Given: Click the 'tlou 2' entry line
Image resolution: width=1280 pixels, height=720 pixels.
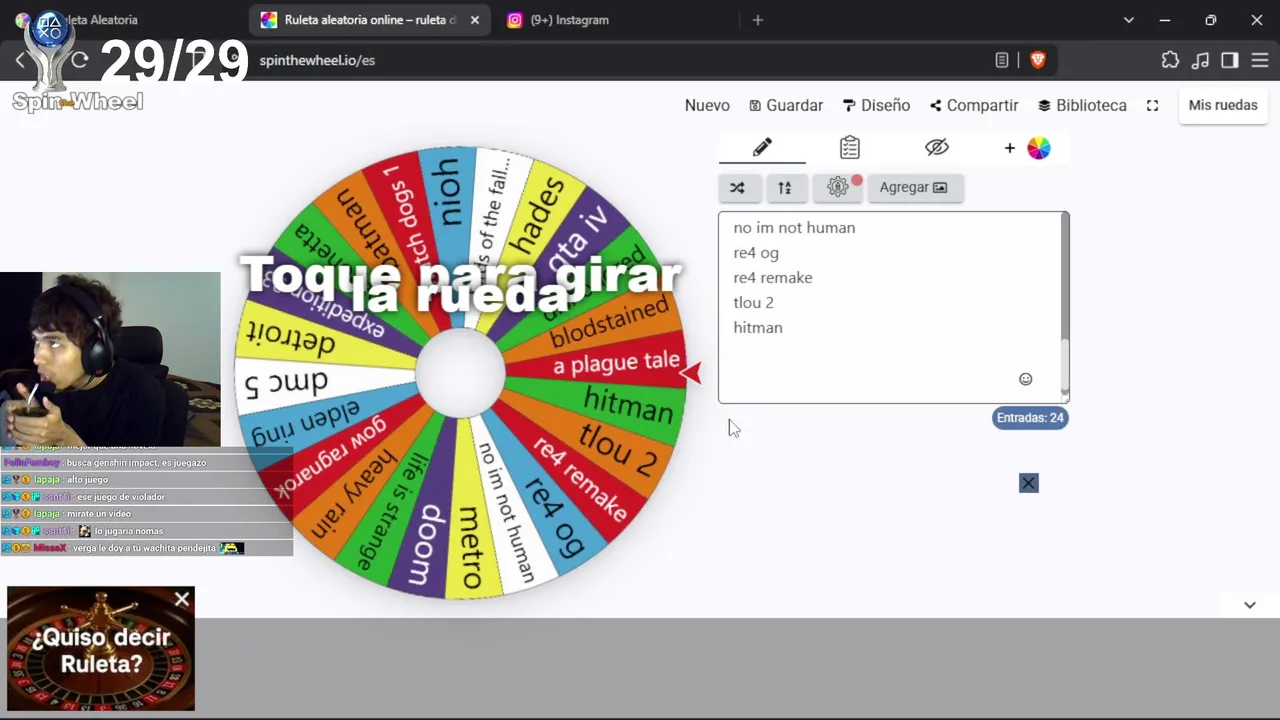Looking at the screenshot, I should coord(753,303).
